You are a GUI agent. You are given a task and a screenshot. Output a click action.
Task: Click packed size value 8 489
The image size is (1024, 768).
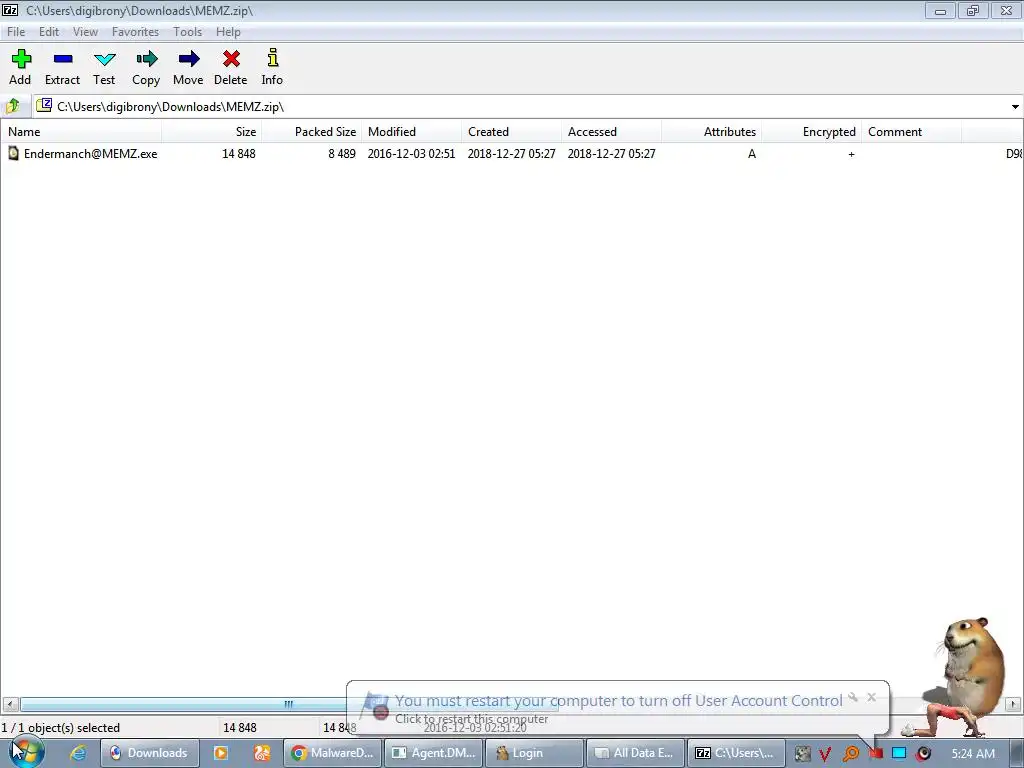tap(342, 153)
